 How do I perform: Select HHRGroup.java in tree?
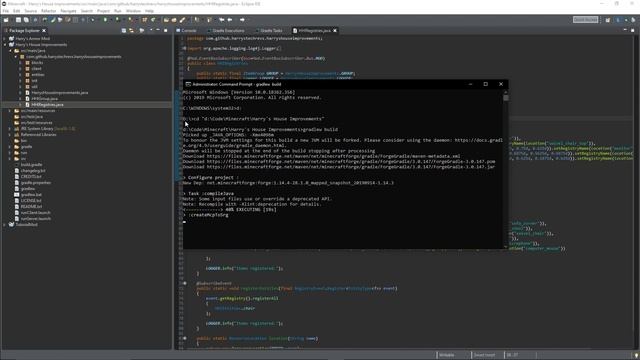tap(44, 99)
